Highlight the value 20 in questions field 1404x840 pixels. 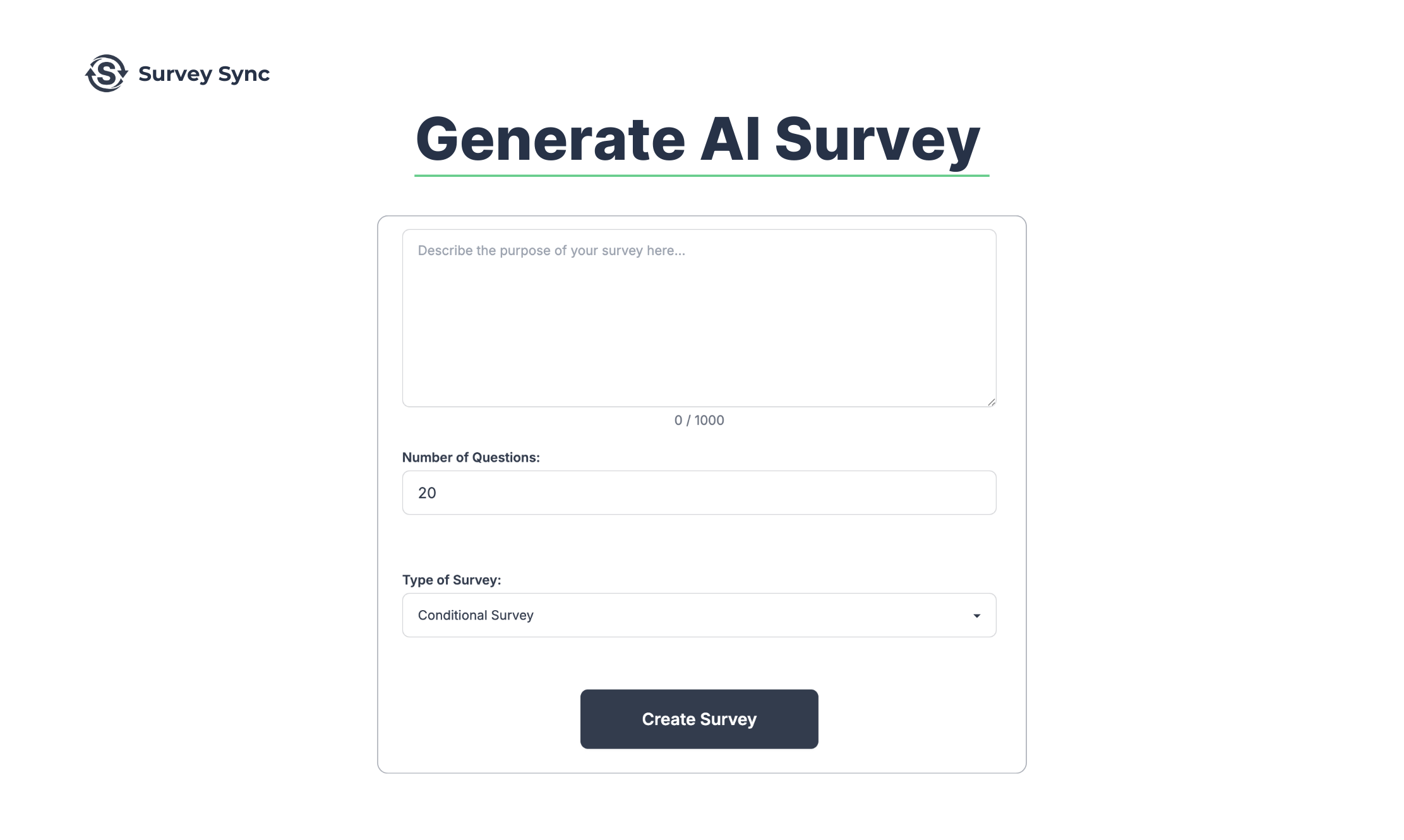pos(428,493)
